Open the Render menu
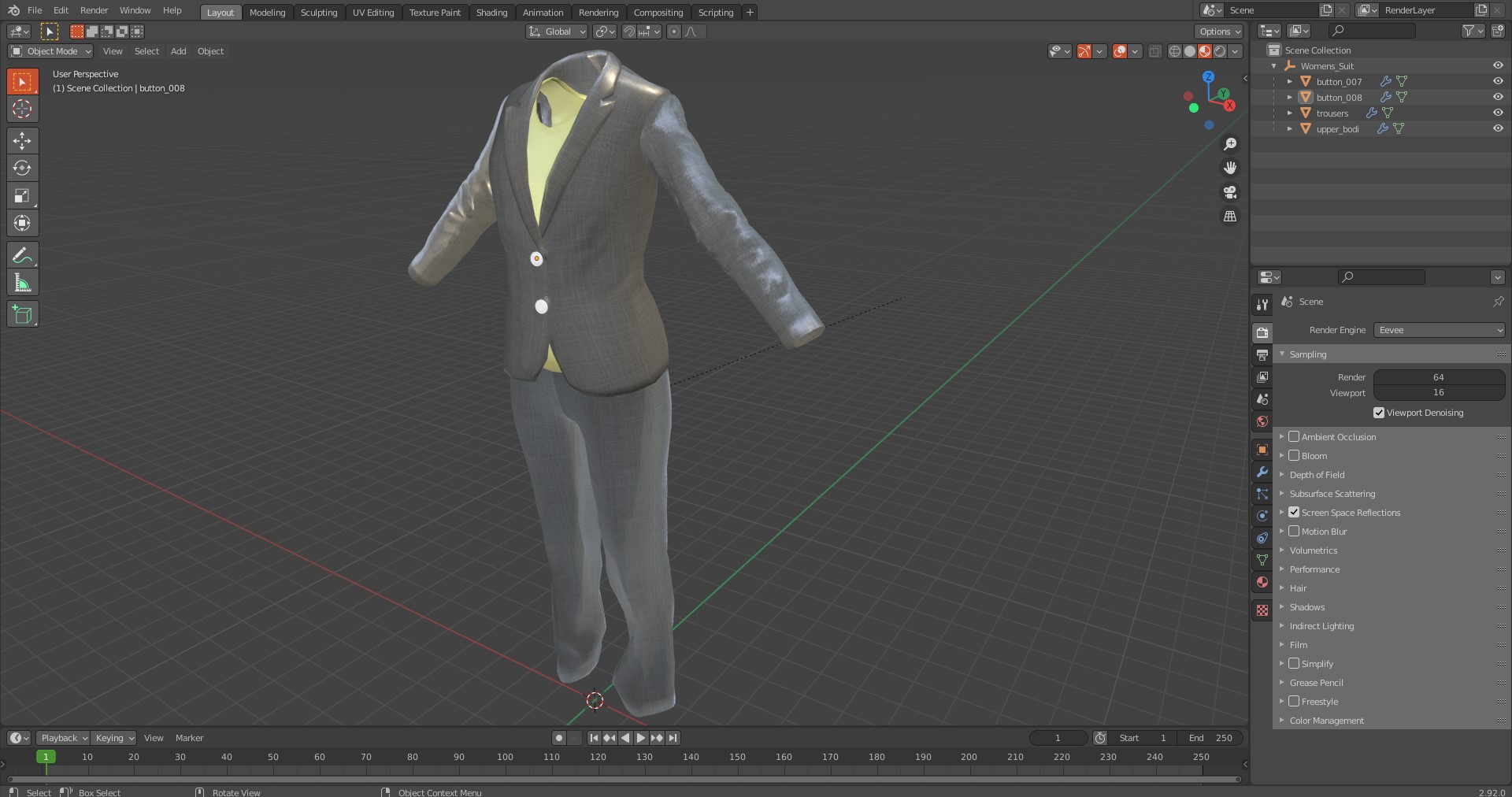1512x797 pixels. pyautogui.click(x=94, y=10)
